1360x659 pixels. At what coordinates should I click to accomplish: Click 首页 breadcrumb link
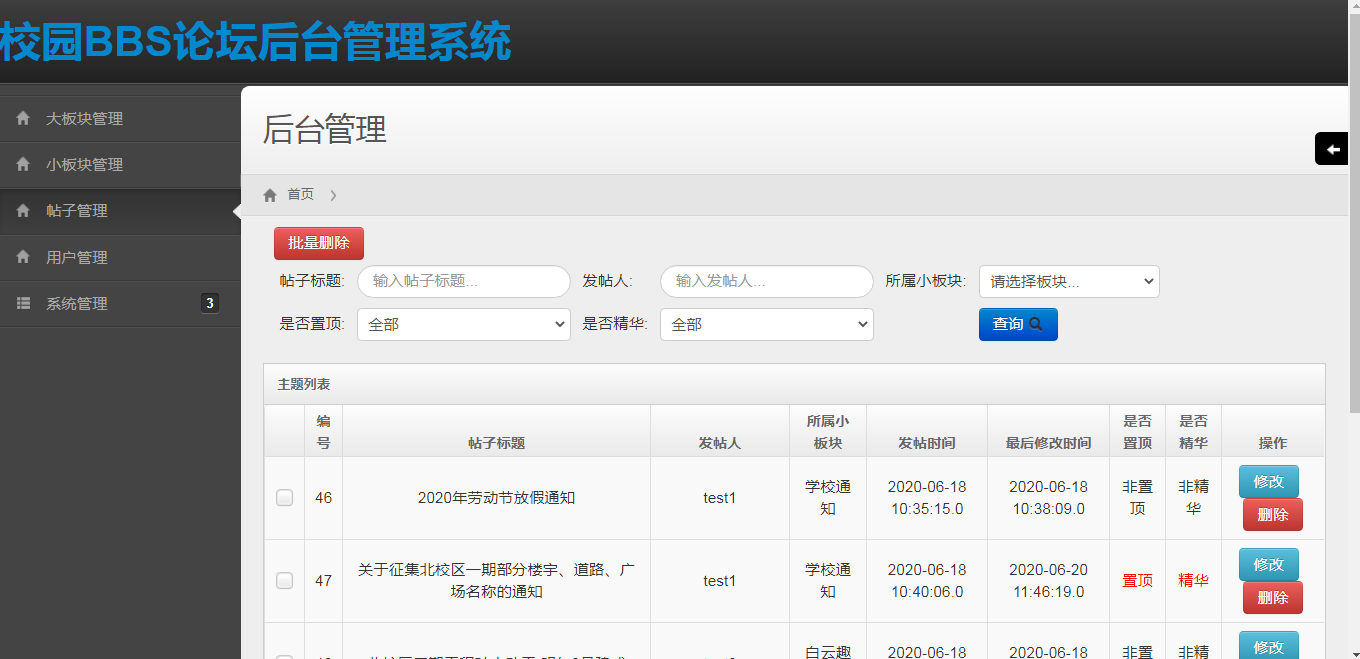301,195
